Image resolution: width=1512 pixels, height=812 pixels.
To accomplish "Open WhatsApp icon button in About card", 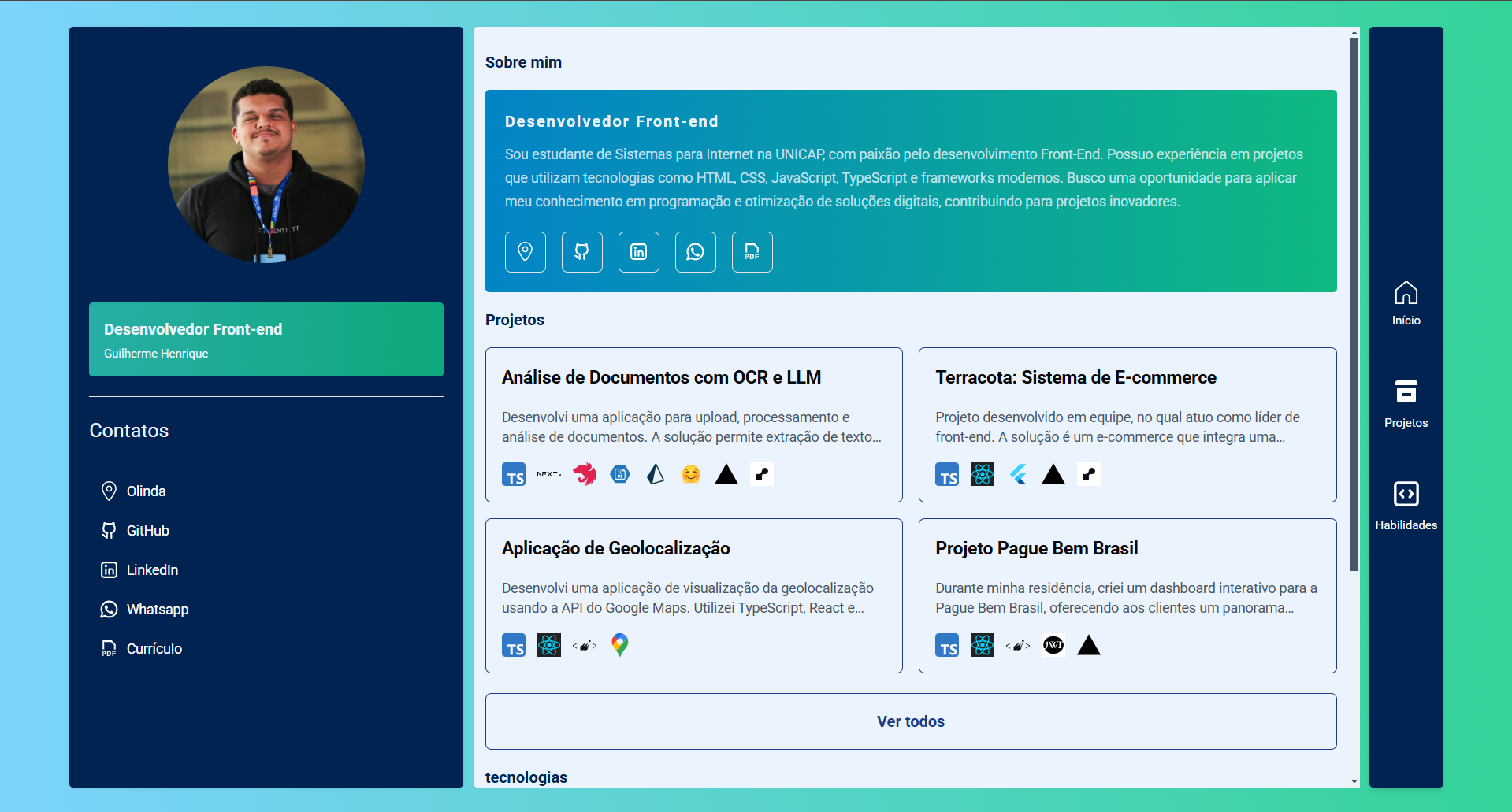I will coord(695,252).
